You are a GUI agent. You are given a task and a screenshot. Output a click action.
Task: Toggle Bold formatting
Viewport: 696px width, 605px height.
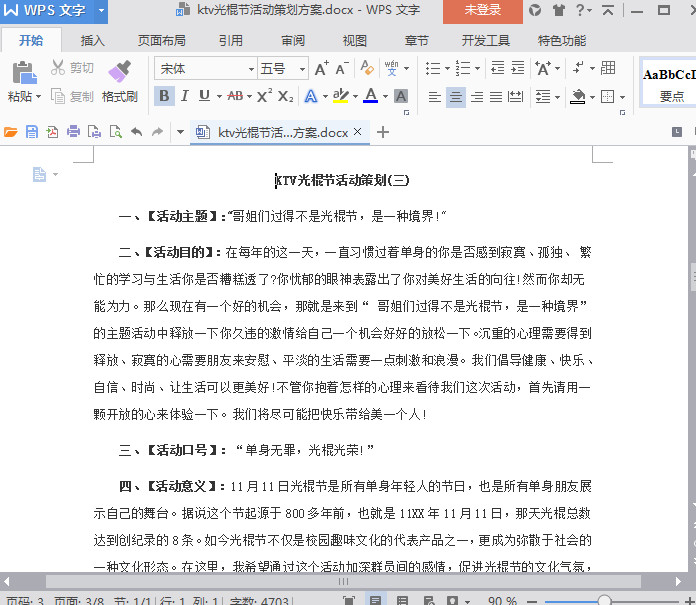click(164, 96)
